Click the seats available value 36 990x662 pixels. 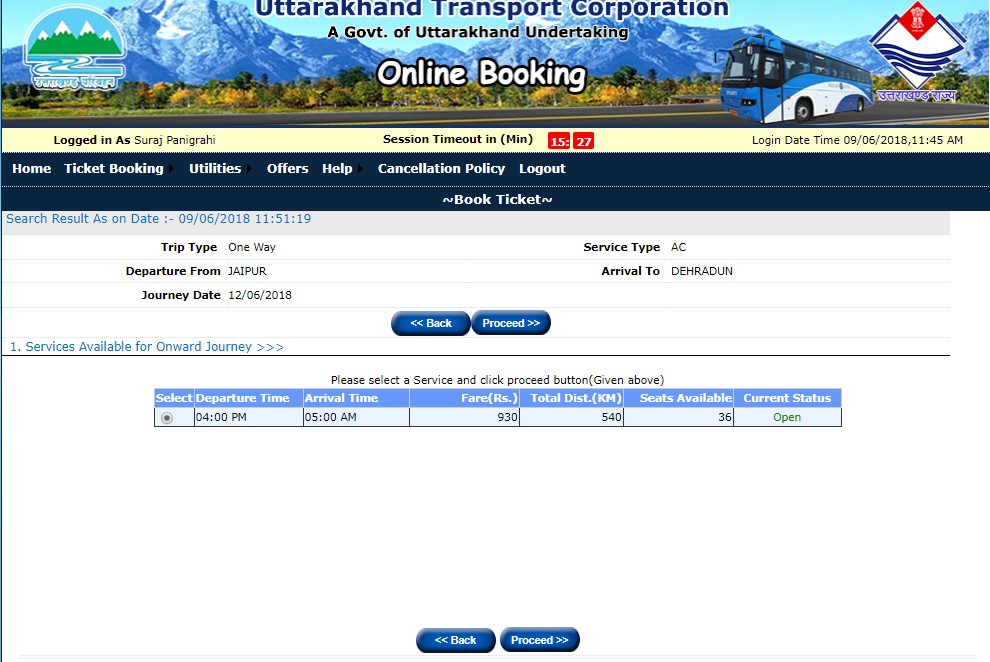[725, 417]
